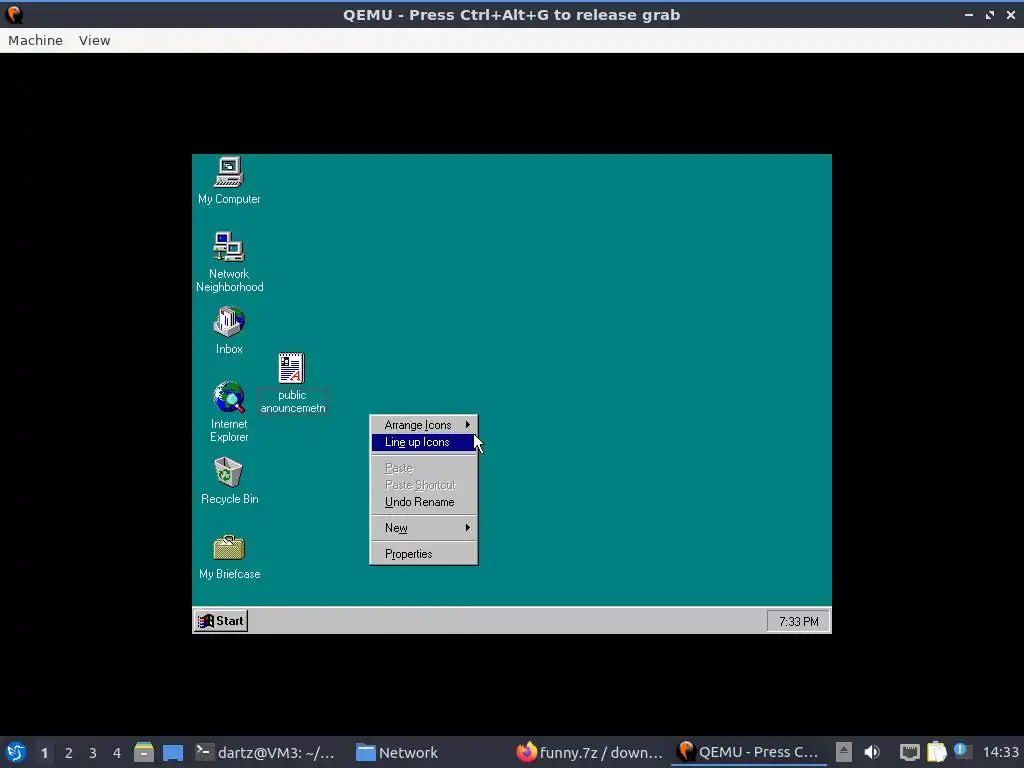Select the Network Neighborhood icon
This screenshot has height=768, width=1024.
pyautogui.click(x=229, y=262)
